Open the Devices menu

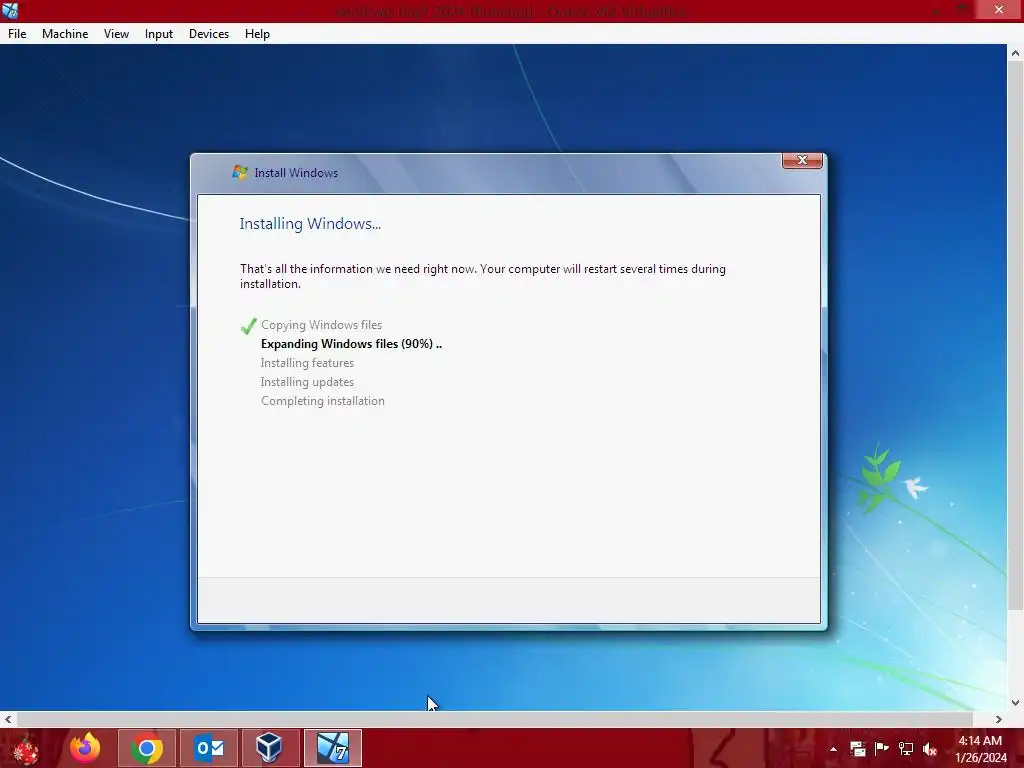click(209, 34)
